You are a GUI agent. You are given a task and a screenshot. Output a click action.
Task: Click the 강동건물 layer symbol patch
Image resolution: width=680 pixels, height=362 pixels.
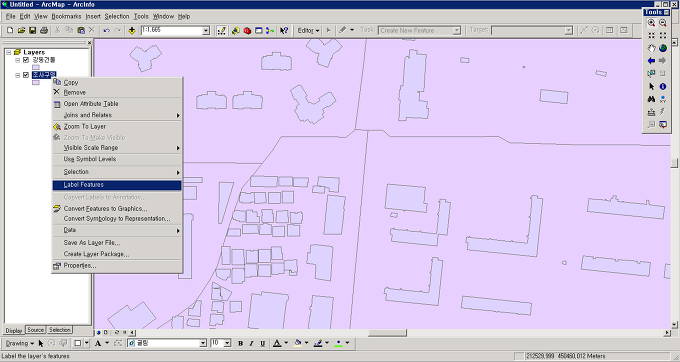(36, 67)
